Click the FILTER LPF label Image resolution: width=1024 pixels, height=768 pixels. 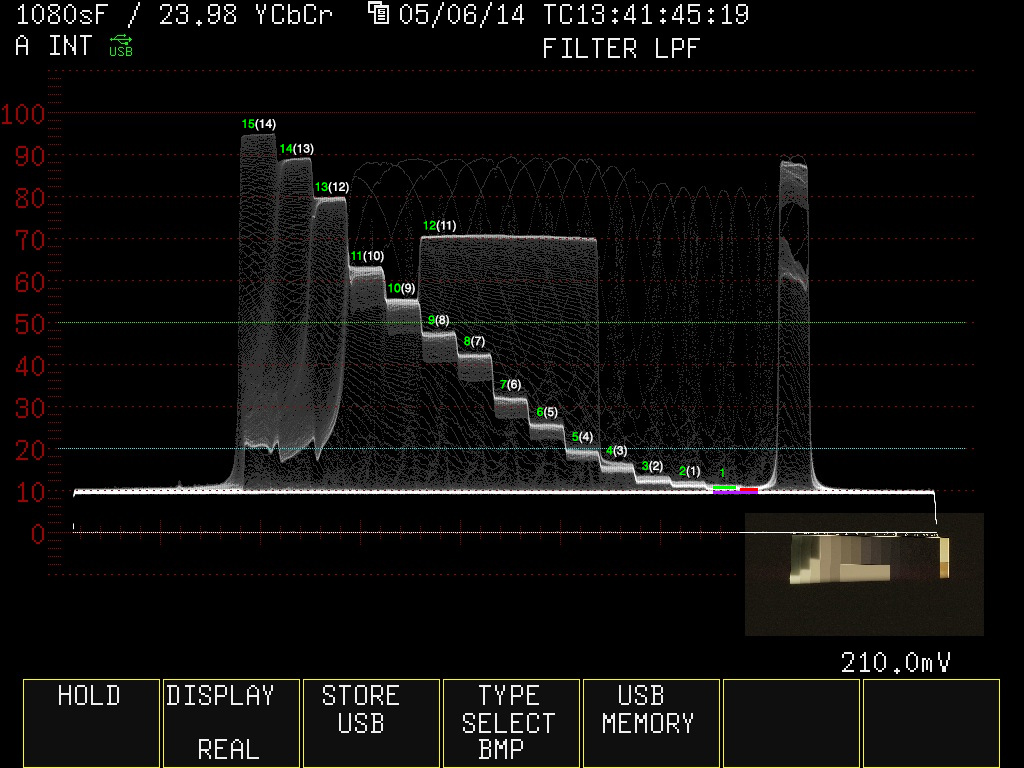[x=621, y=48]
